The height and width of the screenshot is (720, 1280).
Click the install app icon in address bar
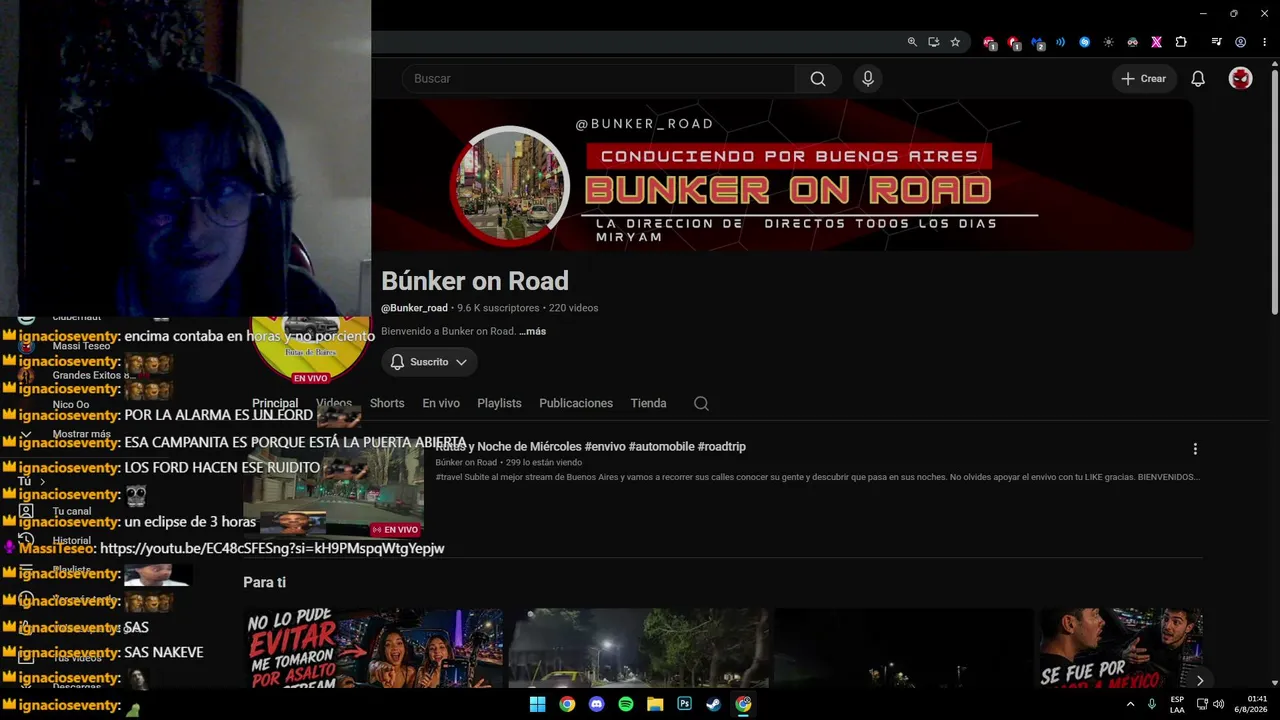point(933,42)
